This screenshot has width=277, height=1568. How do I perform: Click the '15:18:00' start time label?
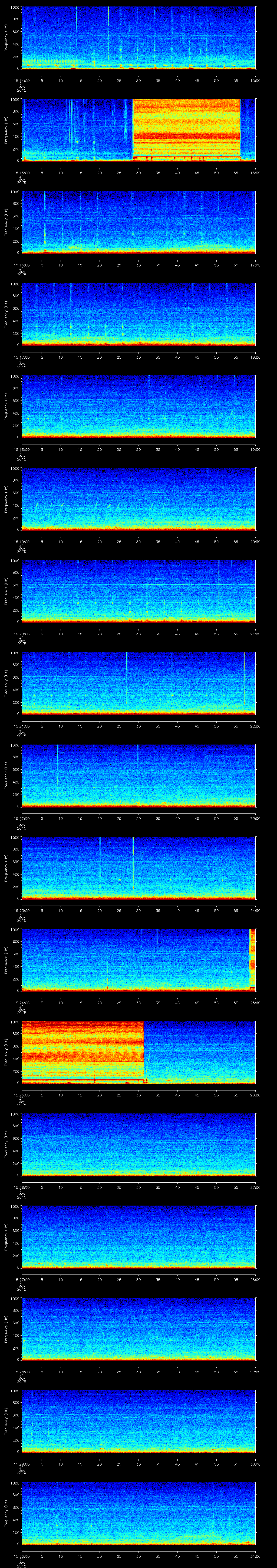point(21,449)
